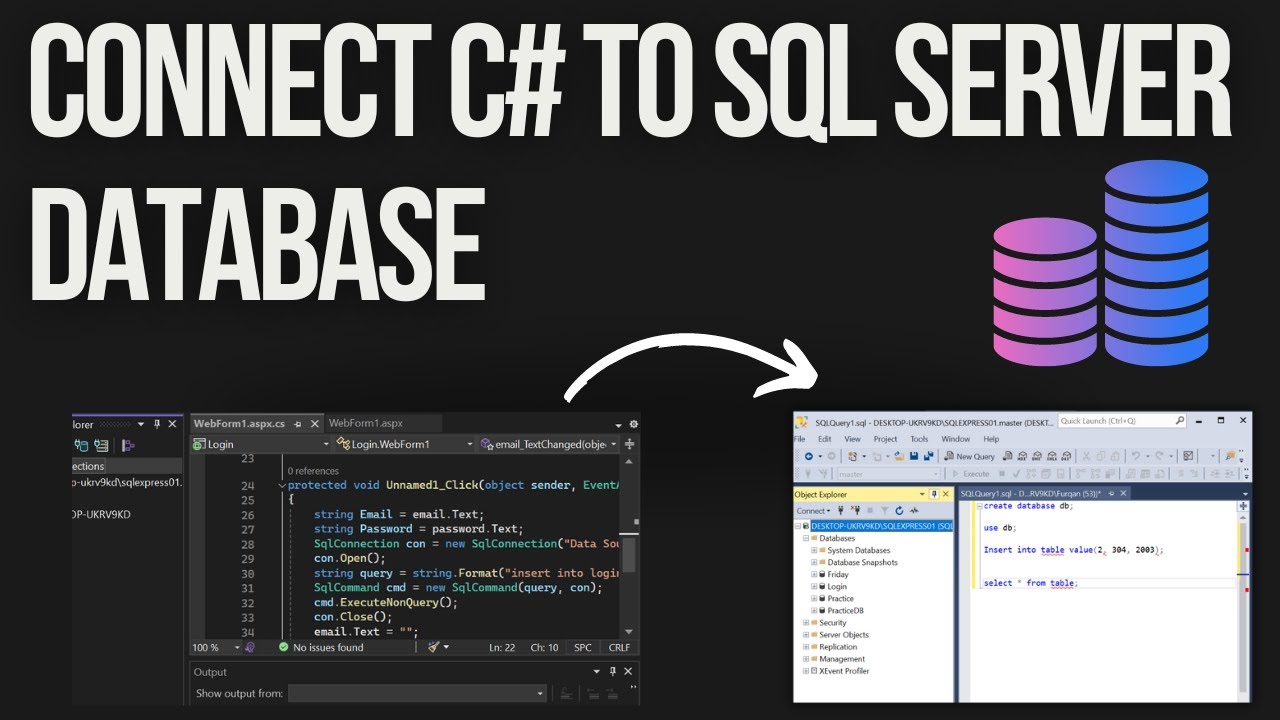Click New Query in the SSMS toolbar
The width and height of the screenshot is (1280, 720).
[x=970, y=456]
